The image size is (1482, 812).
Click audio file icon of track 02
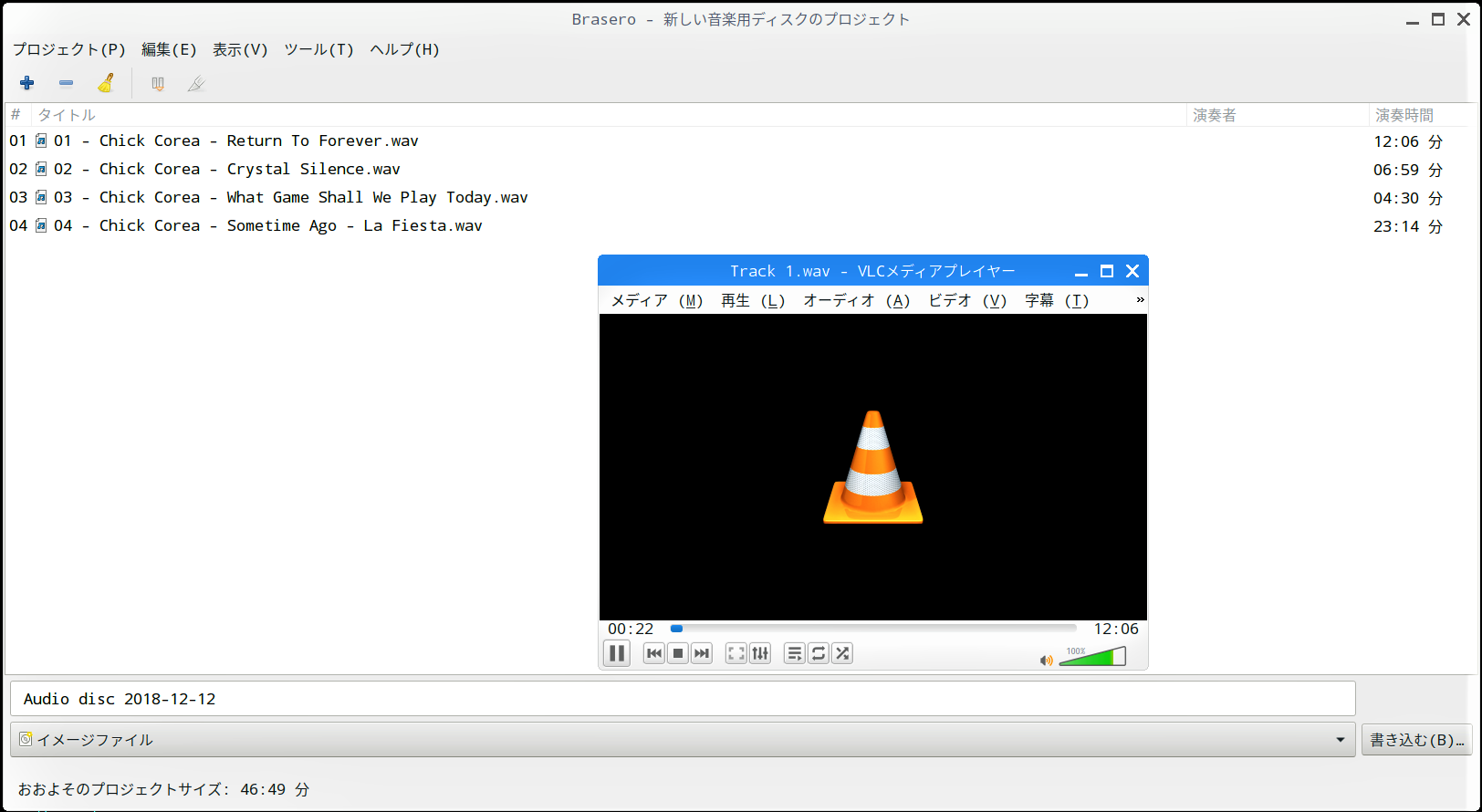[x=41, y=169]
